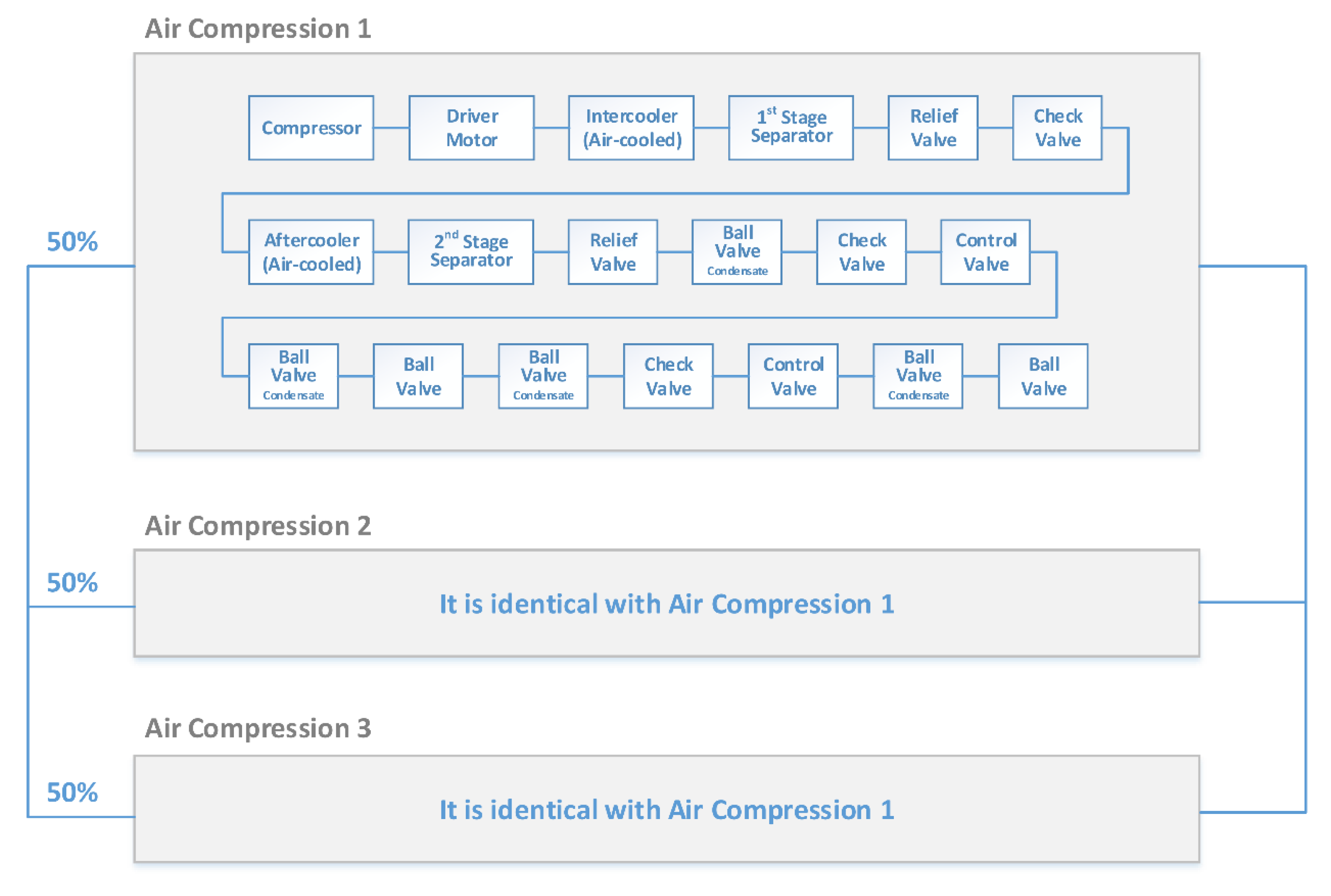Click the final Ball Valve ending the chain
The height and width of the screenshot is (896, 1331).
pyautogui.click(x=1043, y=376)
